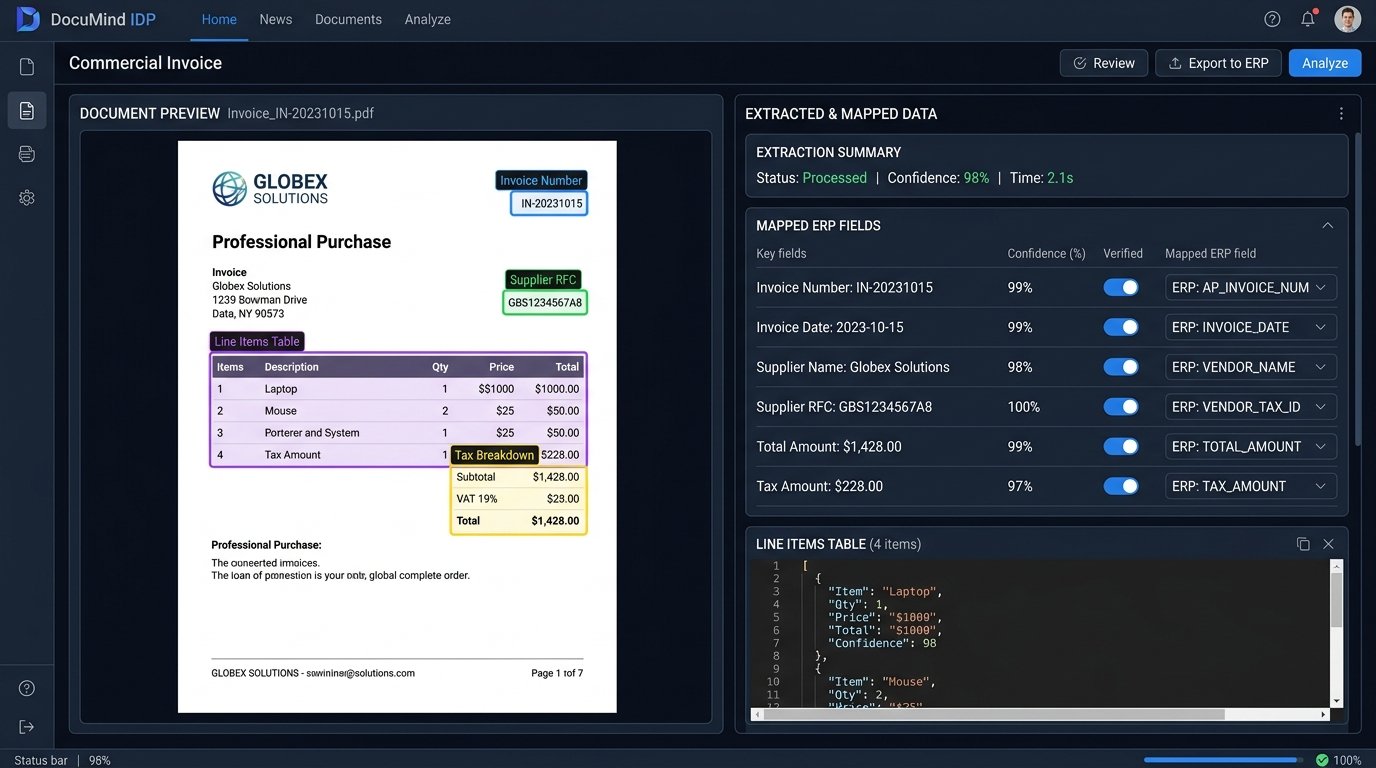Click the Confidence: 98% summary text
Image resolution: width=1376 pixels, height=768 pixels.
click(938, 178)
